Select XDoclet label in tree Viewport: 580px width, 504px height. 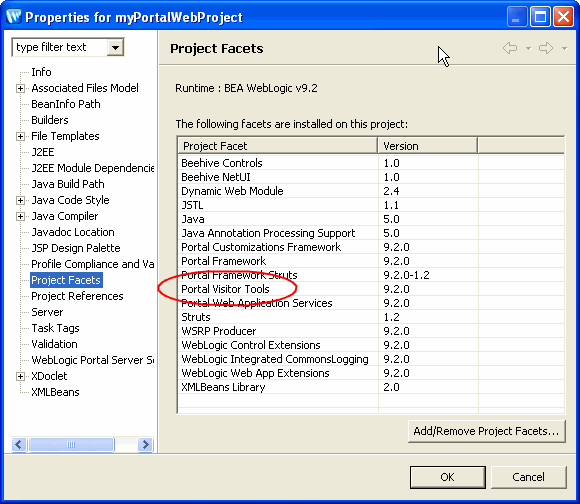[x=49, y=376]
